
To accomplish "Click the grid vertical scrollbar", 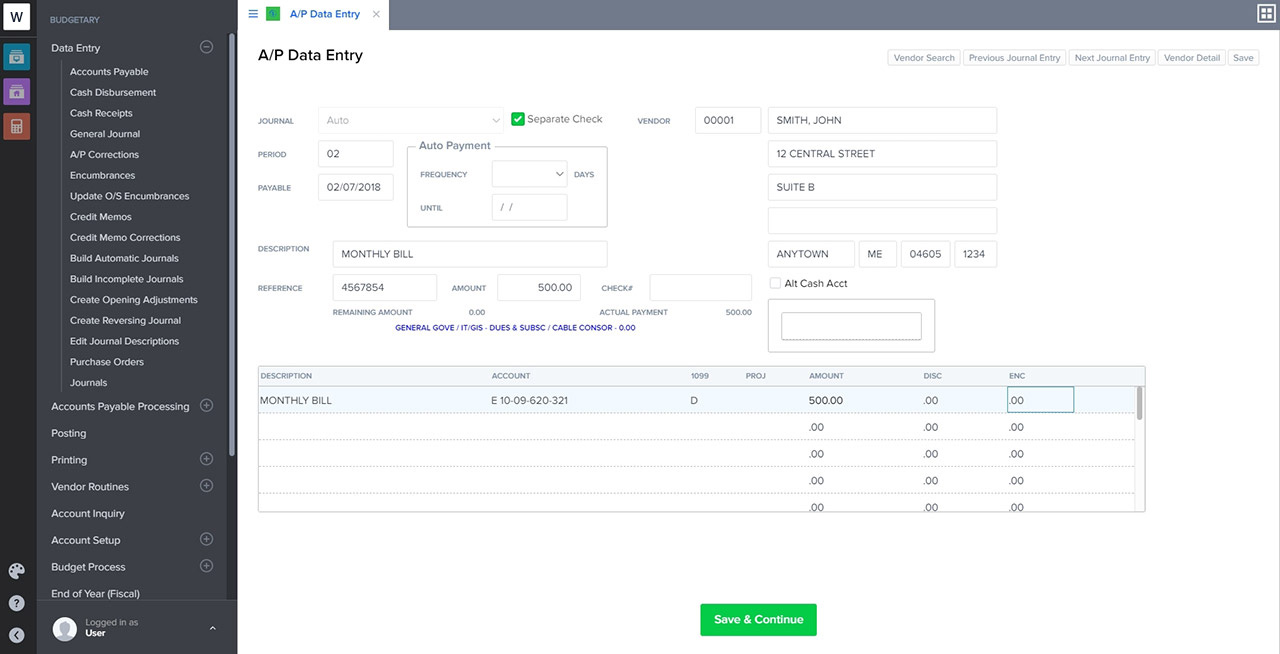I will (1140, 403).
